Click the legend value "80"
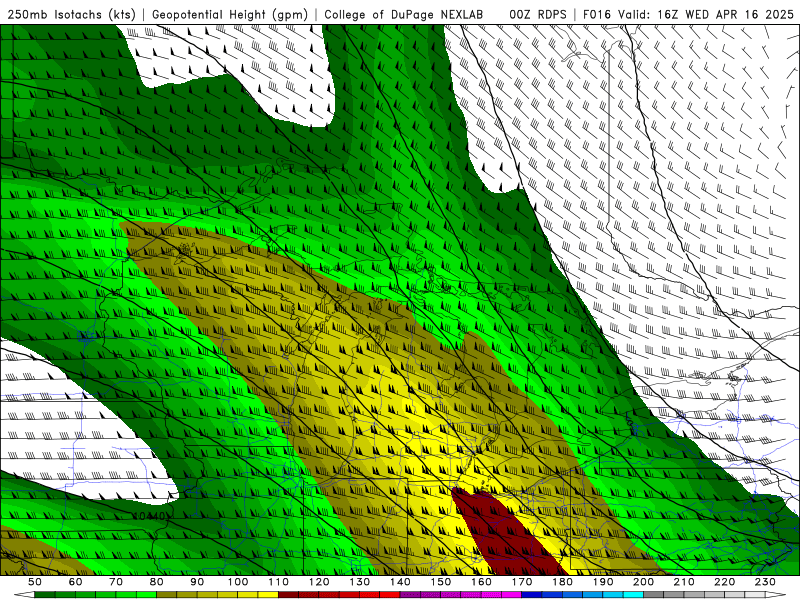Viewport: 800px width, 600px height. coord(157,582)
